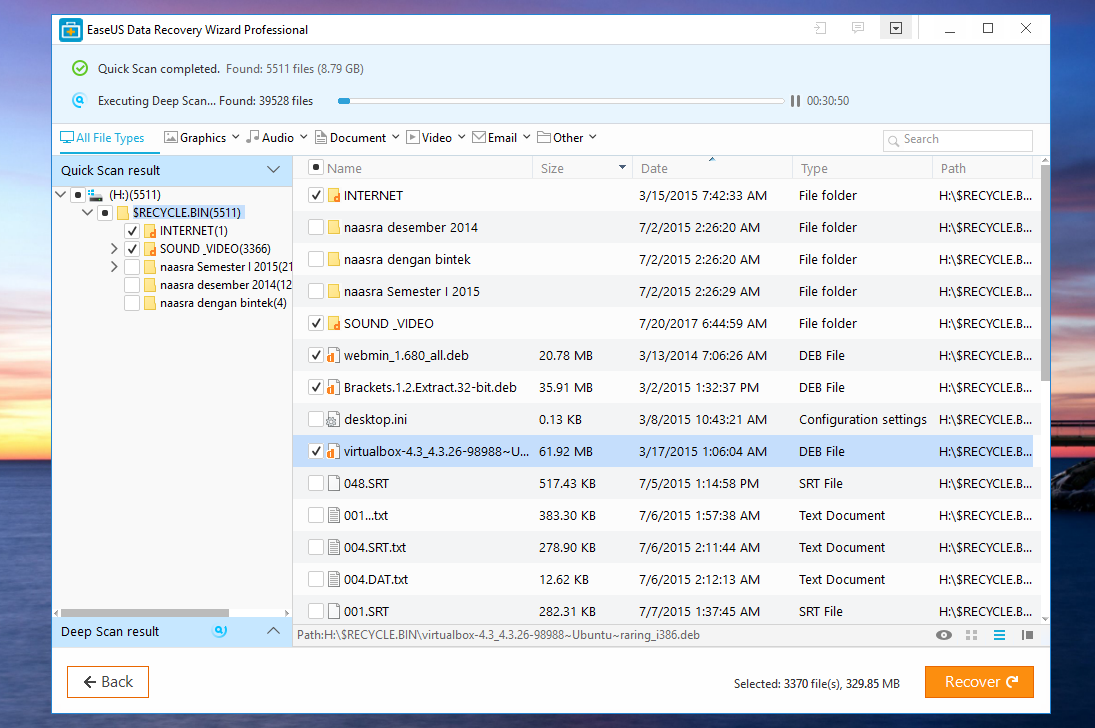This screenshot has width=1095, height=728.
Task: Click the H: drive icon in tree
Action: [95, 195]
